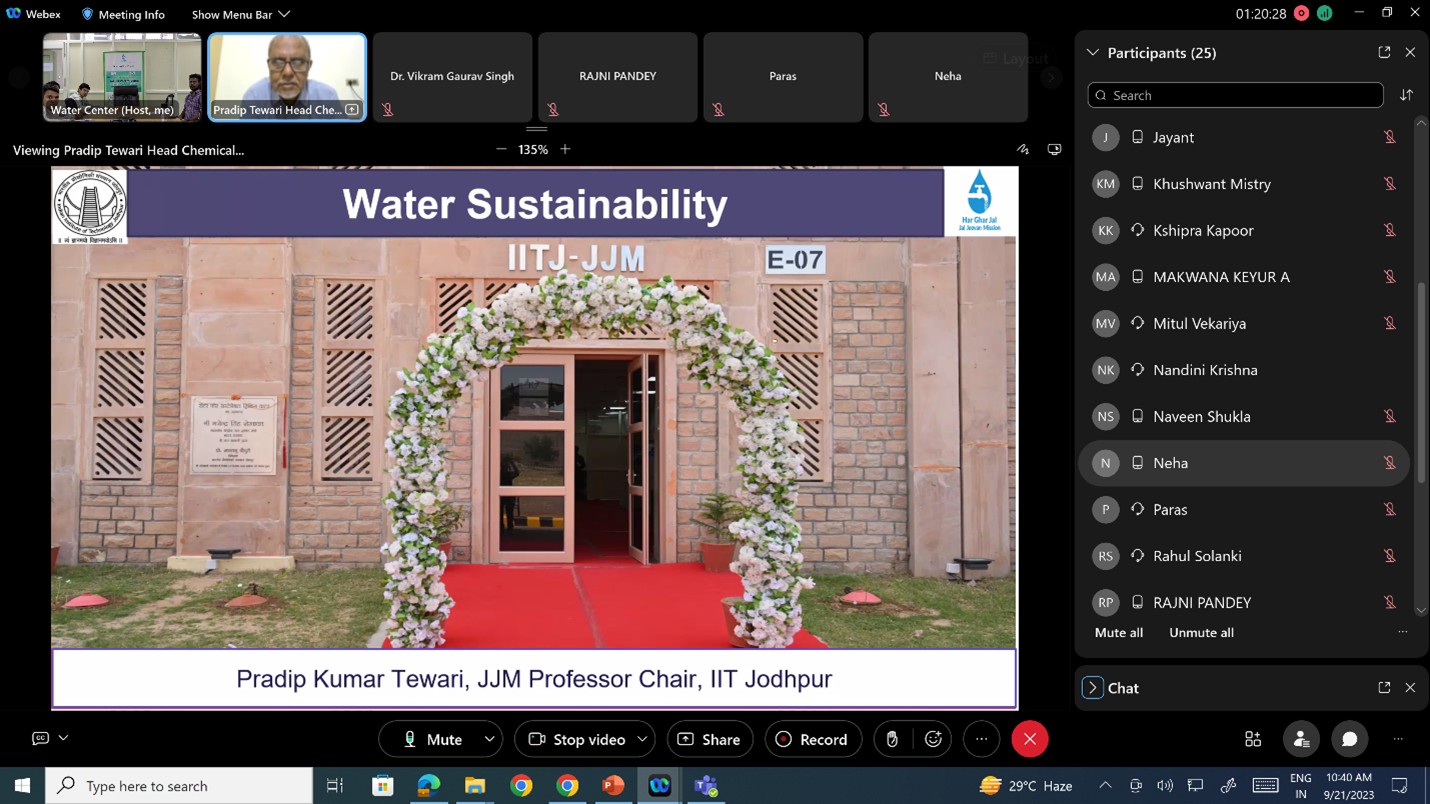Open the Chat bubble icon

pos(1349,739)
